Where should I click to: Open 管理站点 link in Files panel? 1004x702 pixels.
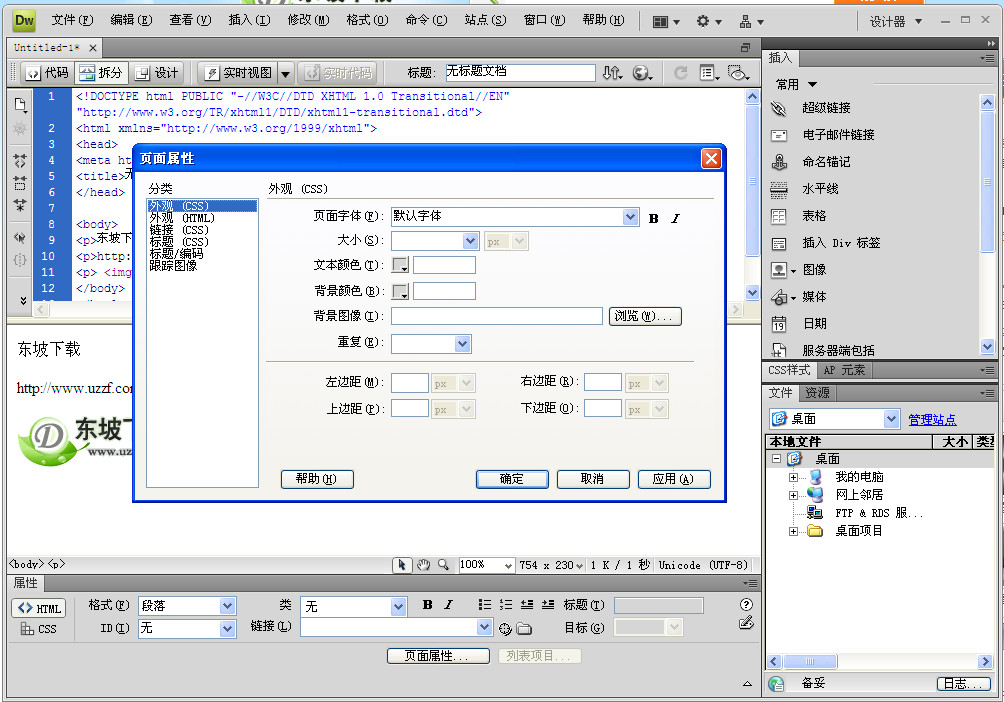coord(932,418)
